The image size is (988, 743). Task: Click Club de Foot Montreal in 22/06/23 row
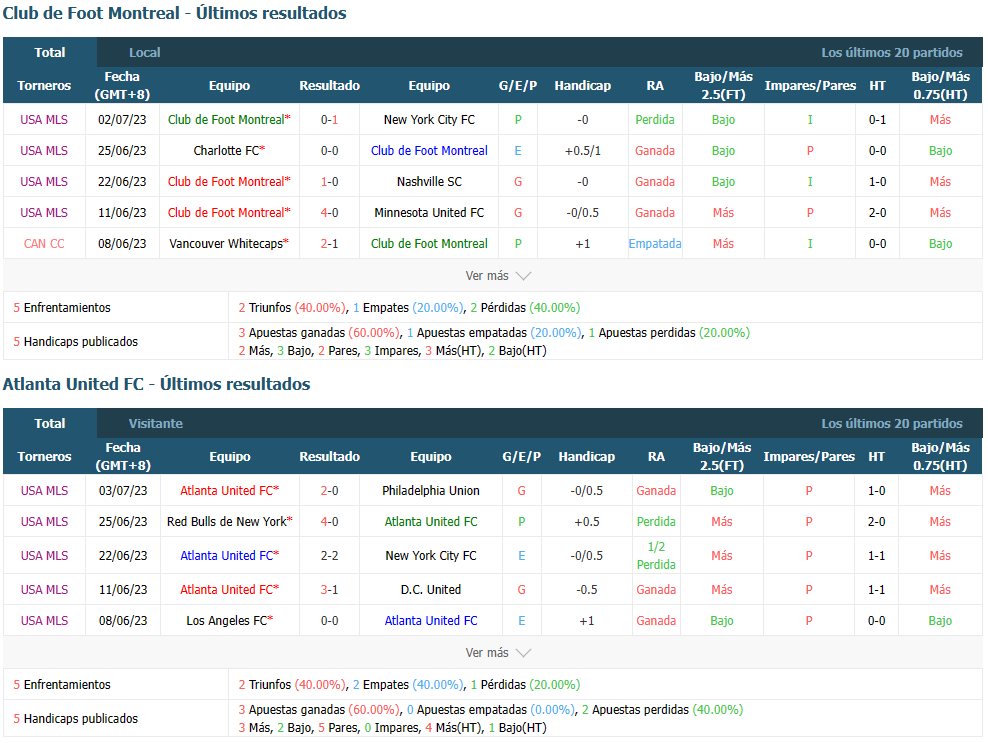229,181
